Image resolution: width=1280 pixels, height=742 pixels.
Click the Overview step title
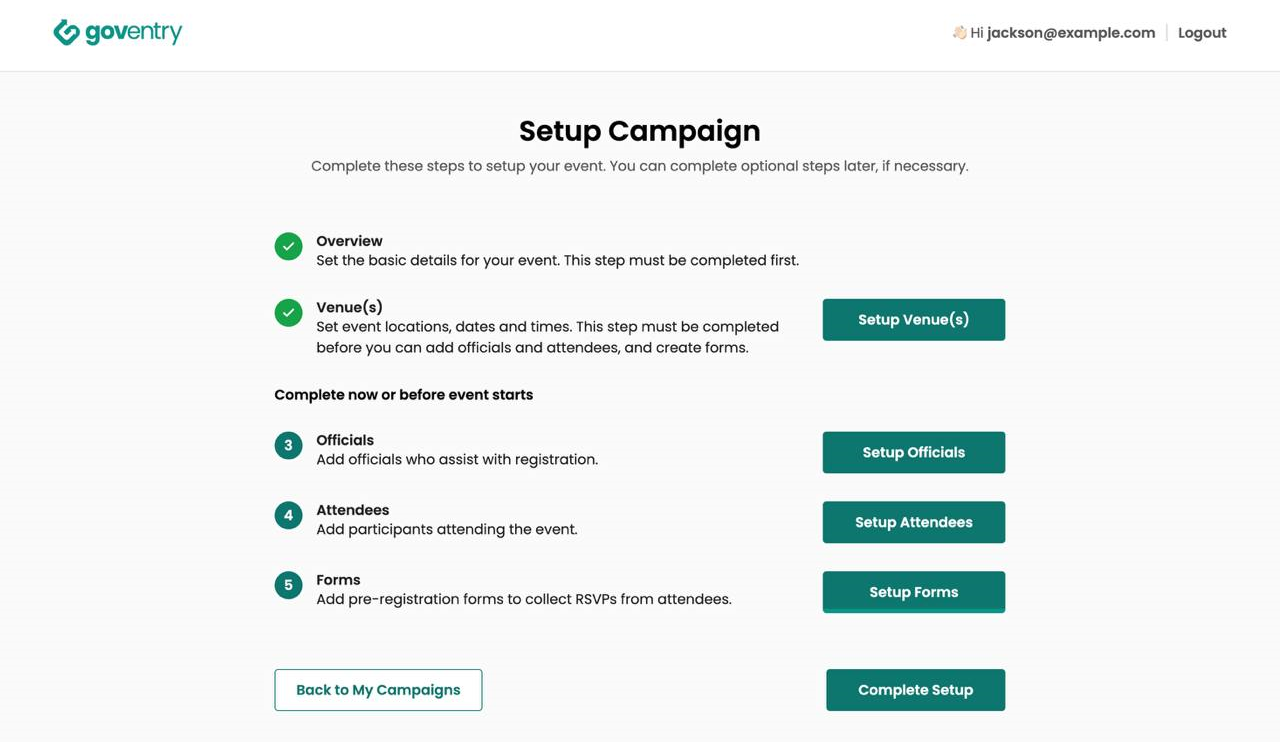[349, 241]
